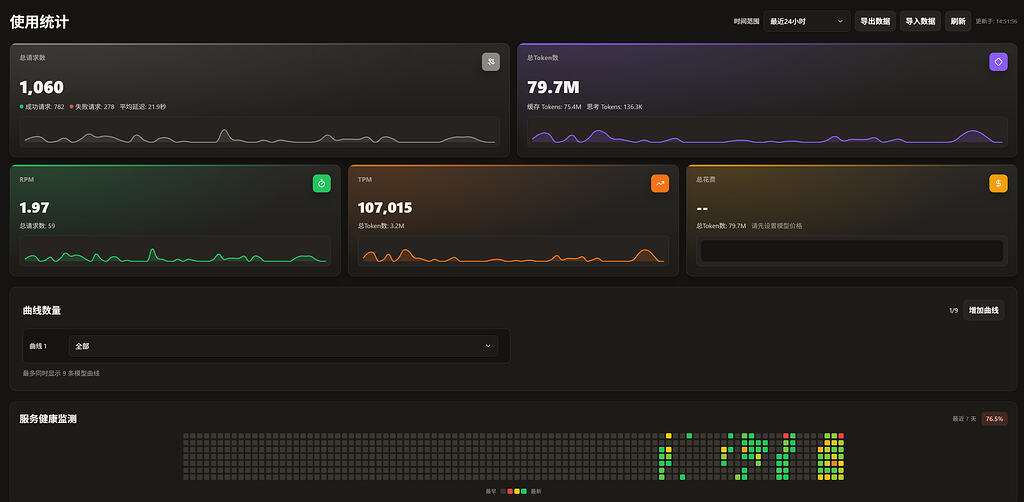Click the 最早 legend label
This screenshot has width=1024, height=502.
point(490,491)
